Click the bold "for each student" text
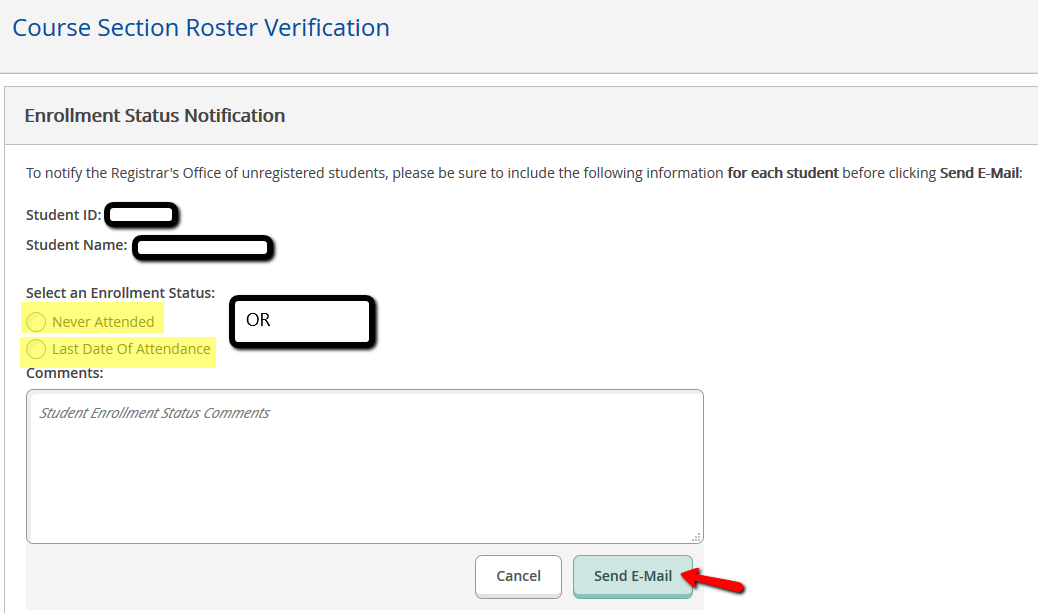The image size is (1038, 613). tap(782, 173)
